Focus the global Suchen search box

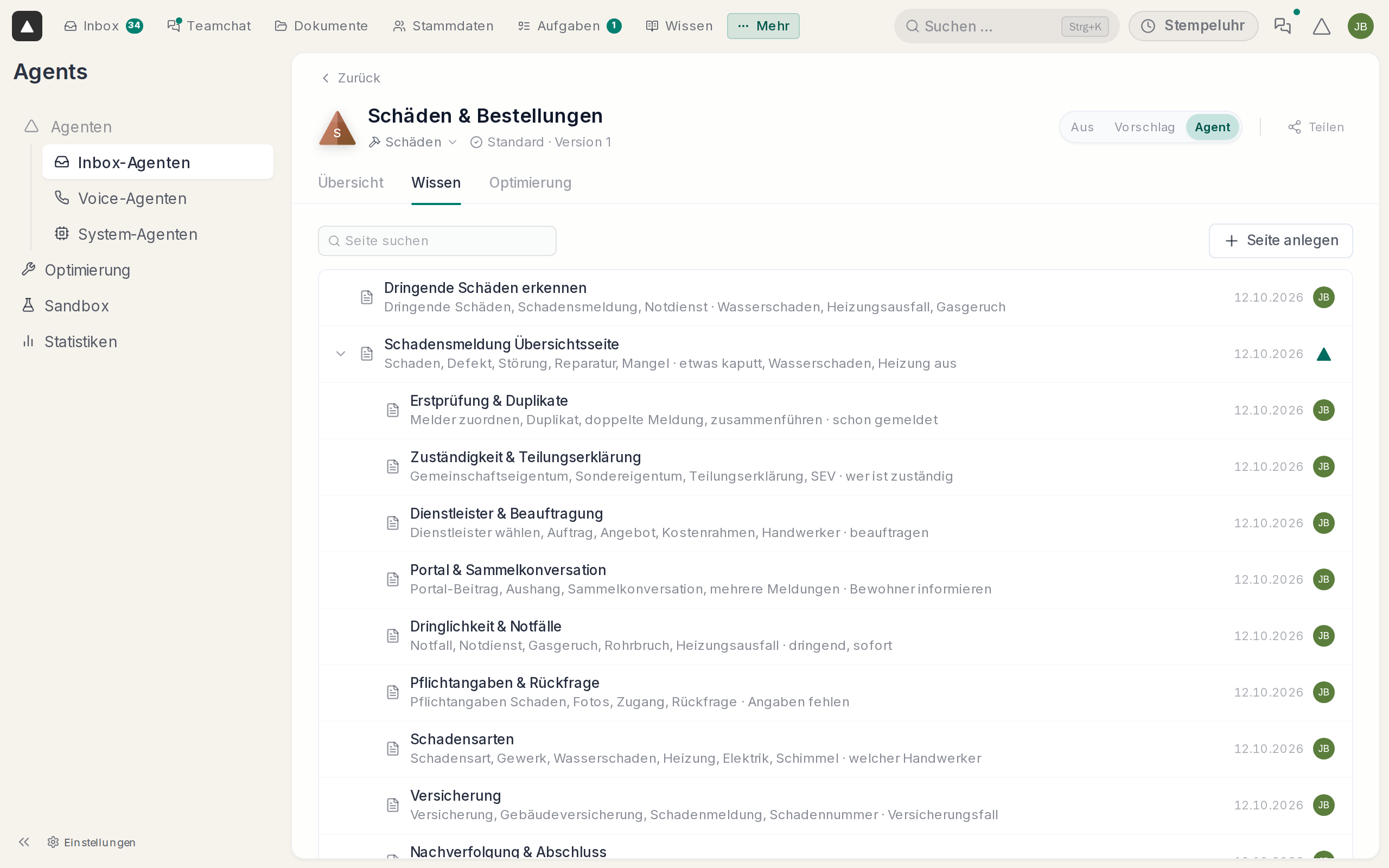pos(1006,27)
